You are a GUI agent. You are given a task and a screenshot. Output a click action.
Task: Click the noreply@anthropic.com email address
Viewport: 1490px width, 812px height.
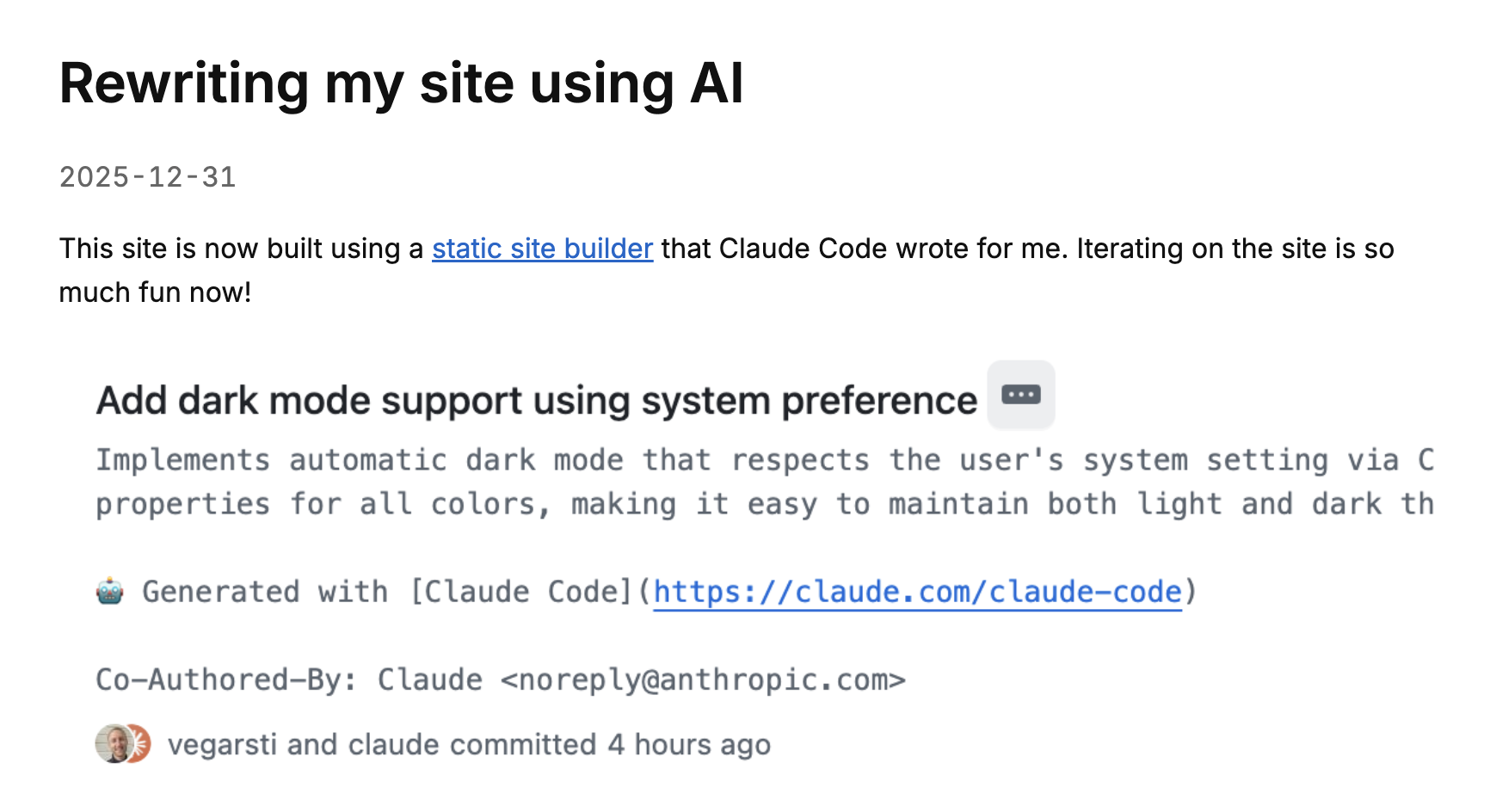coord(703,680)
